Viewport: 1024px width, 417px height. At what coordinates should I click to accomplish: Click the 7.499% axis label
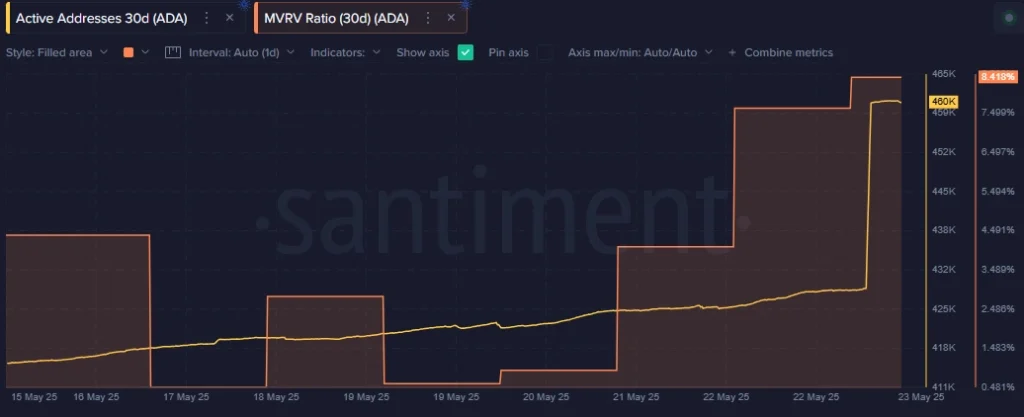[997, 112]
